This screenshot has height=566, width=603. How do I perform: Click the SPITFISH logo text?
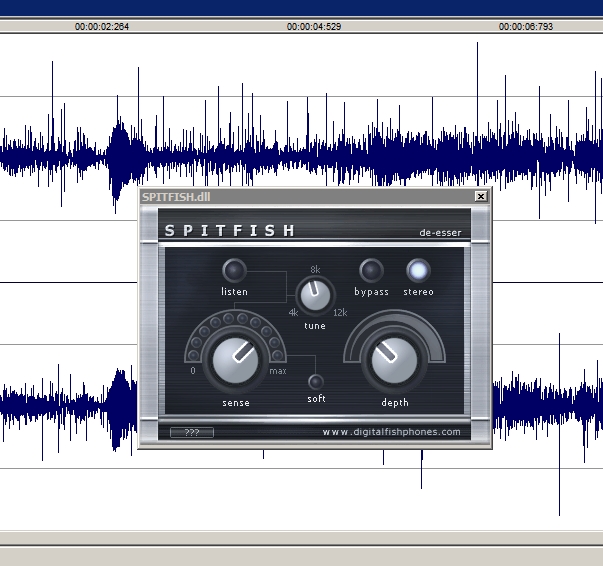coord(230,231)
